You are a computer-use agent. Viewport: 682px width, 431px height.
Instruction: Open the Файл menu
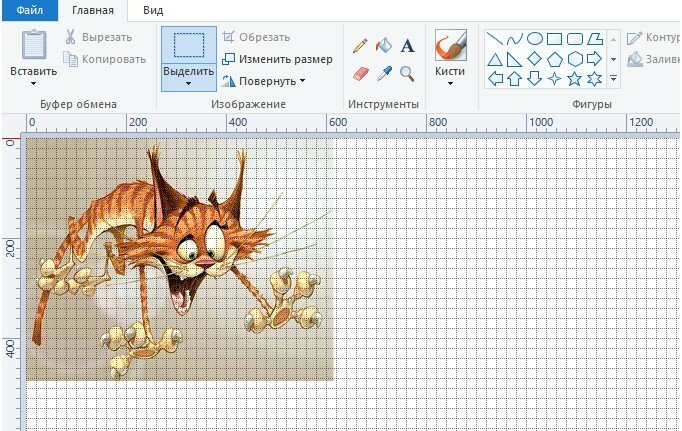30,10
